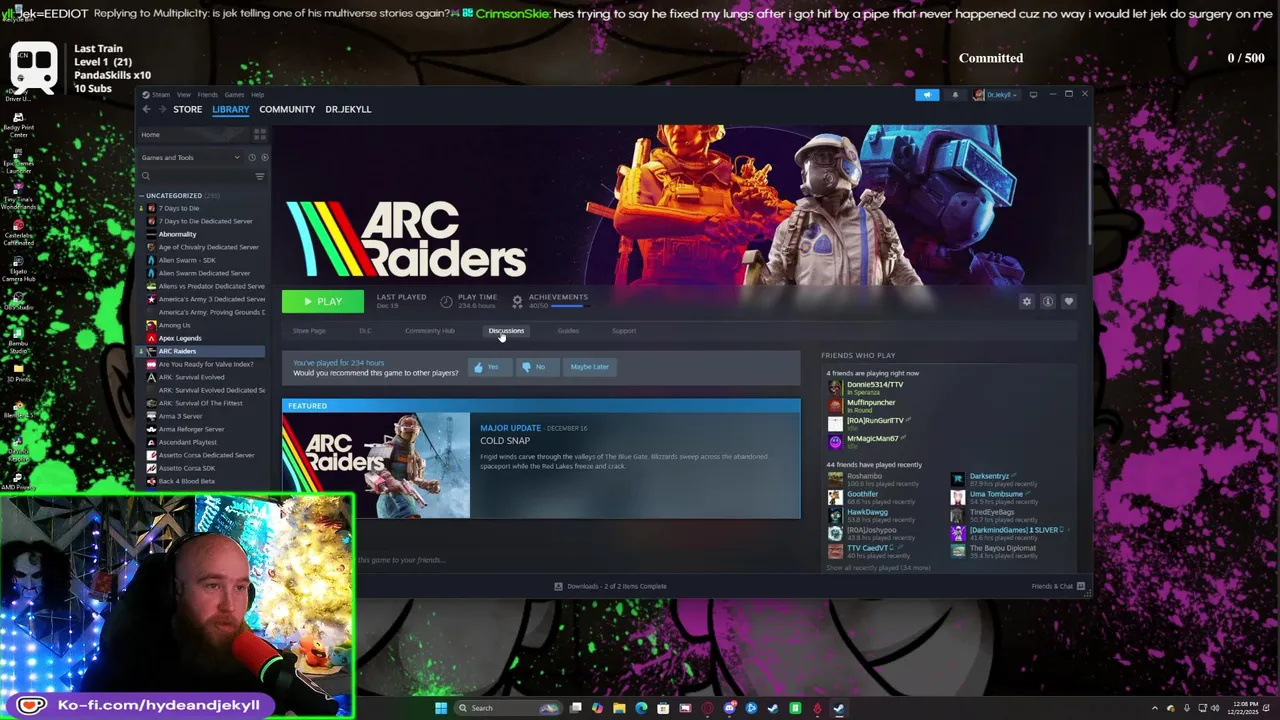Open friend Goothifer profile
Image resolution: width=1280 pixels, height=720 pixels.
click(x=862, y=494)
